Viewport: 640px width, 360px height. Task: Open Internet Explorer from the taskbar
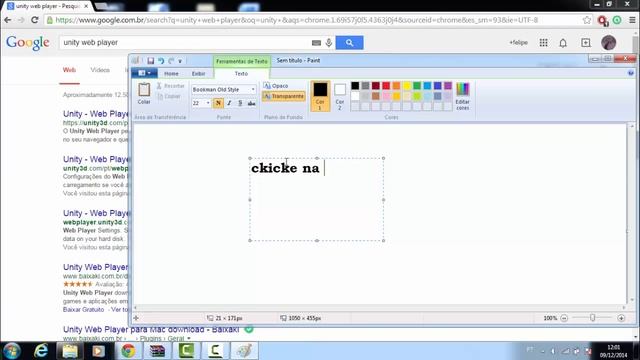[x=41, y=351]
